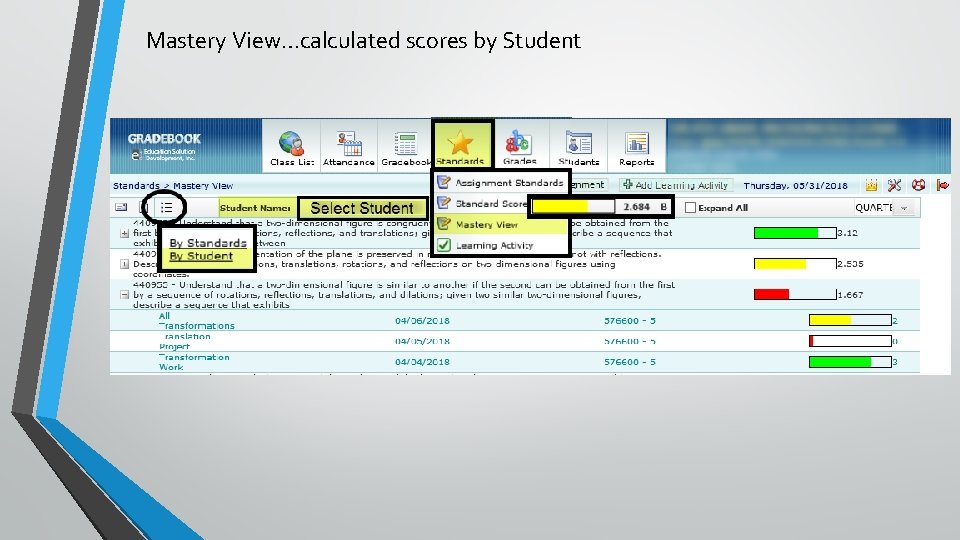This screenshot has width=960, height=540.
Task: Expand the second standard row with 2.505 score
Action: click(x=124, y=264)
